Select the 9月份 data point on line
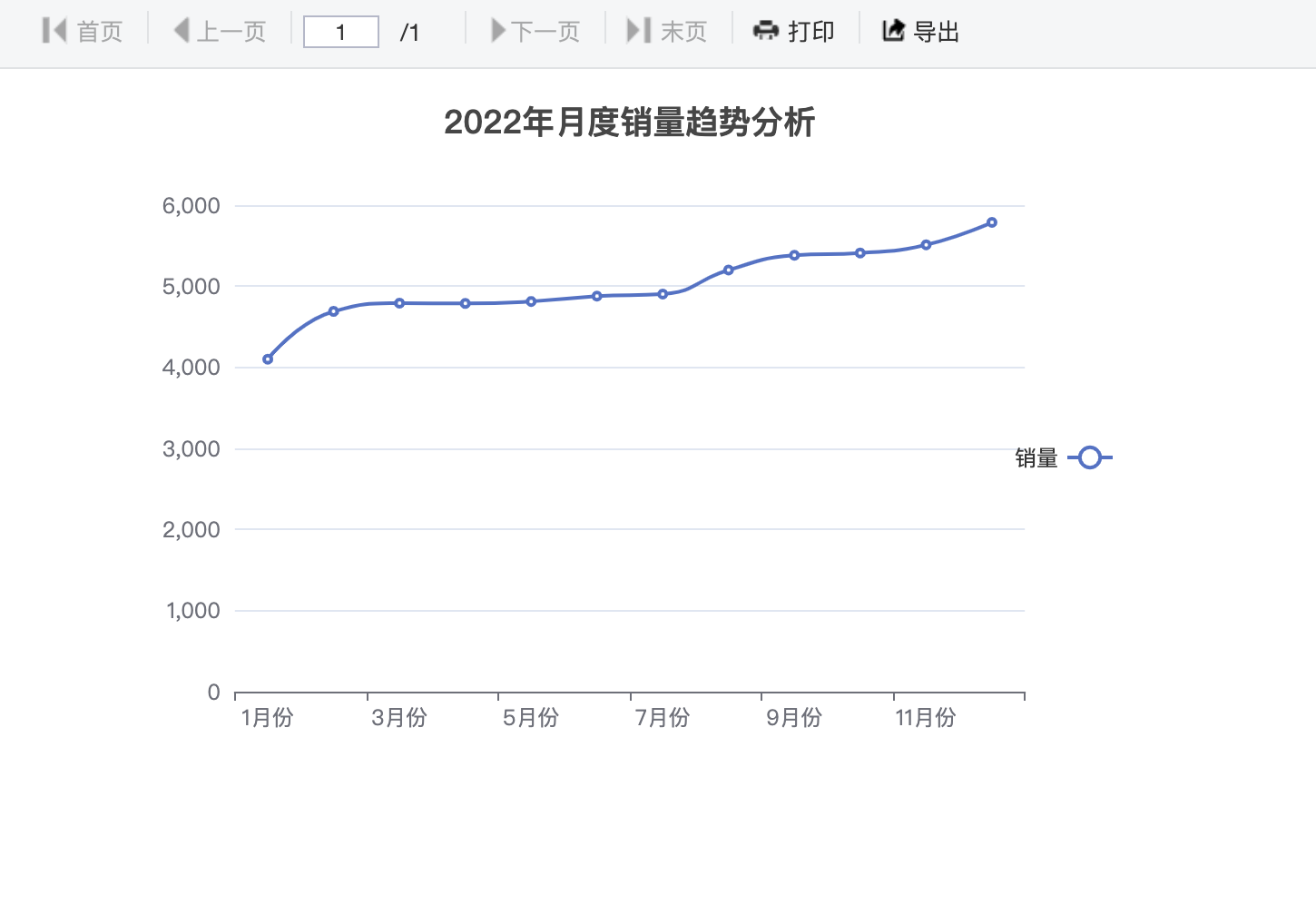 [794, 255]
